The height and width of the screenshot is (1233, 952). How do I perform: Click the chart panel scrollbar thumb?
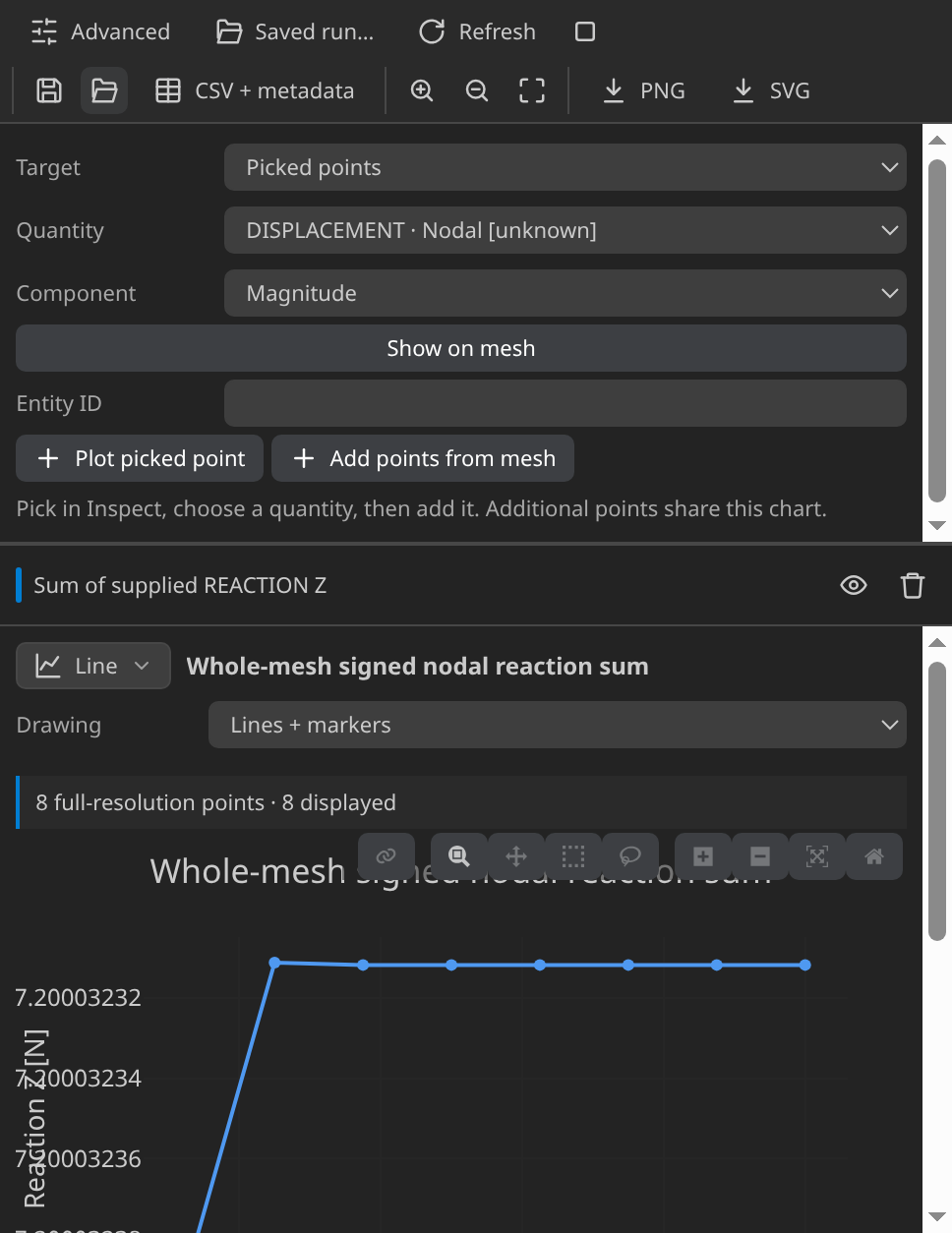pyautogui.click(x=937, y=801)
